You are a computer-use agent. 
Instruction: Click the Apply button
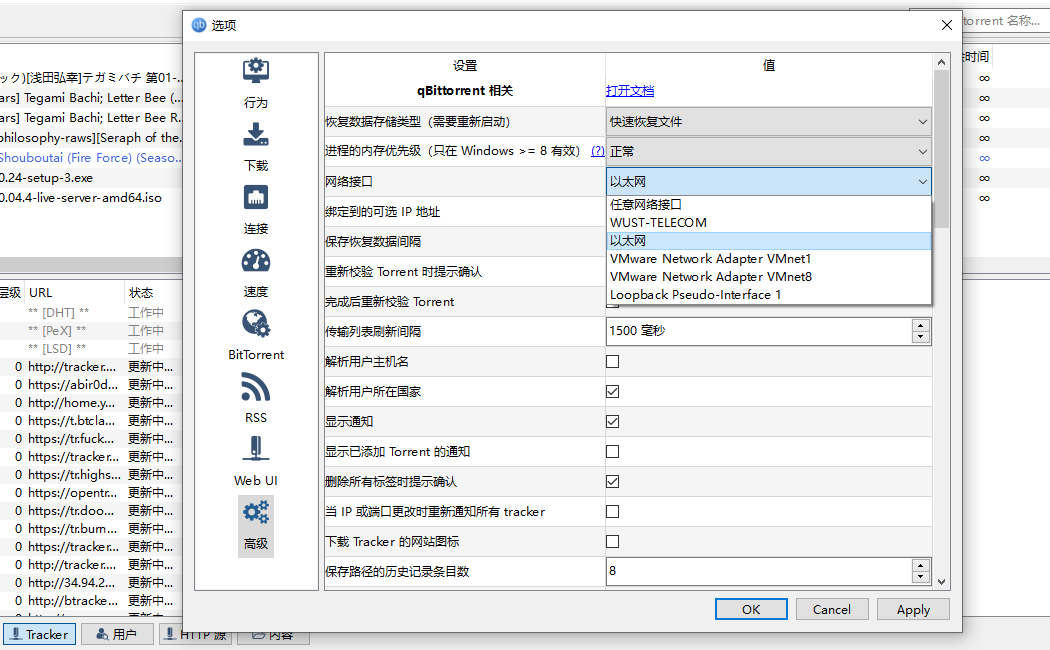click(x=913, y=609)
